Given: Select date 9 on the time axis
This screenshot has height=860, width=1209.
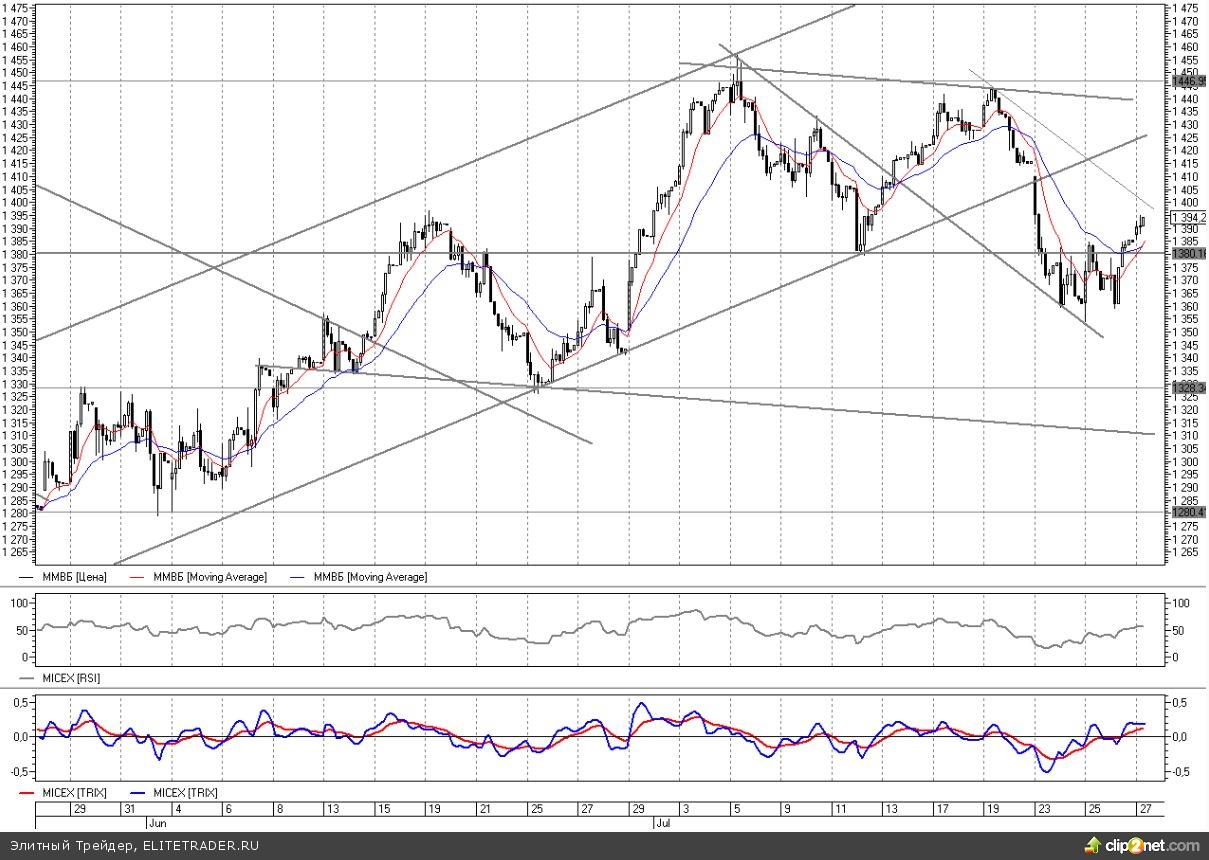Looking at the screenshot, I should pyautogui.click(x=787, y=808).
